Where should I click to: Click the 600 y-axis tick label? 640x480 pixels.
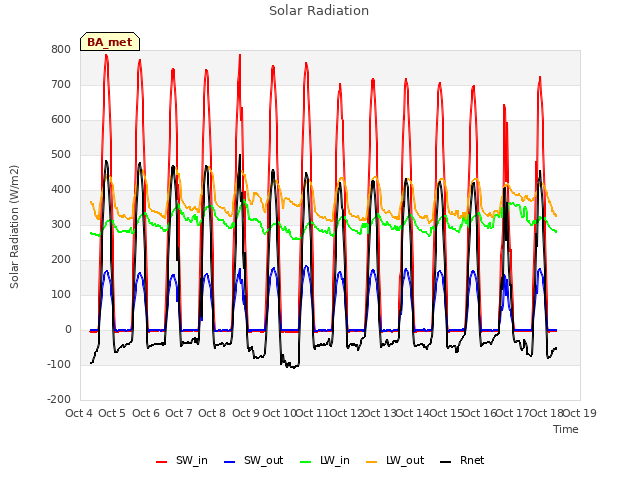(x=61, y=120)
